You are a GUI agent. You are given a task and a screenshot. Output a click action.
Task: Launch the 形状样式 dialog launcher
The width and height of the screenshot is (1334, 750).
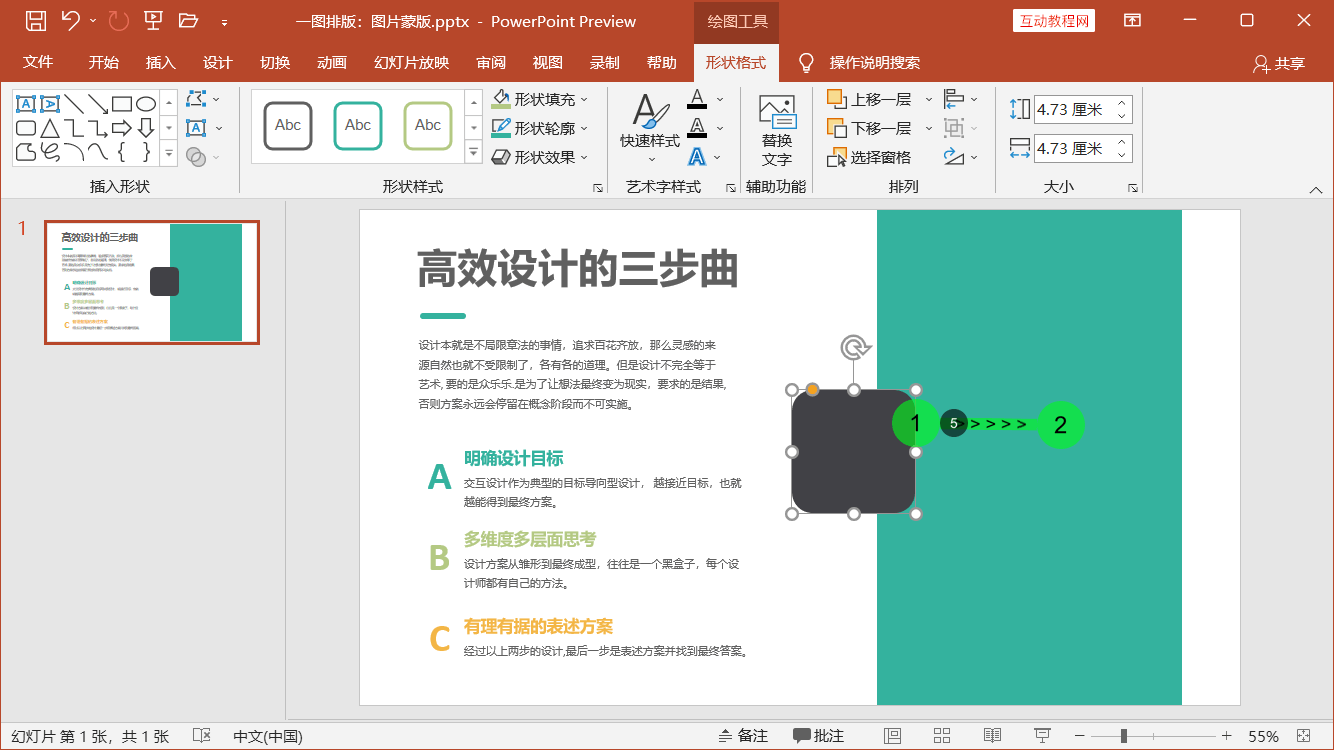click(x=598, y=187)
